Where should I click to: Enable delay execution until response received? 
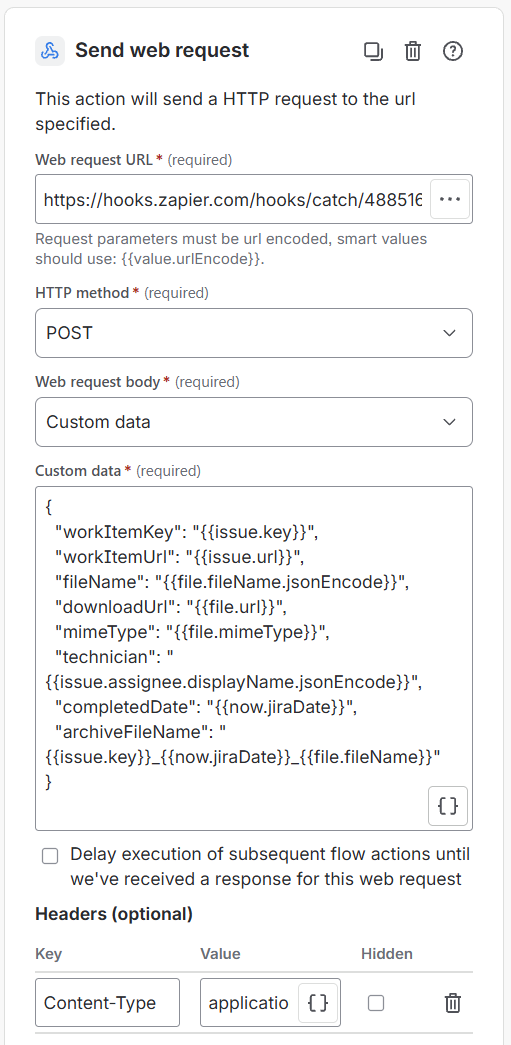tap(50, 856)
